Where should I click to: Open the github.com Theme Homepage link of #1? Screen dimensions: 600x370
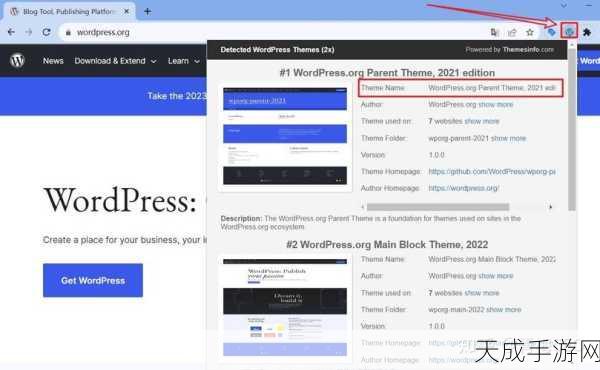tap(492, 171)
